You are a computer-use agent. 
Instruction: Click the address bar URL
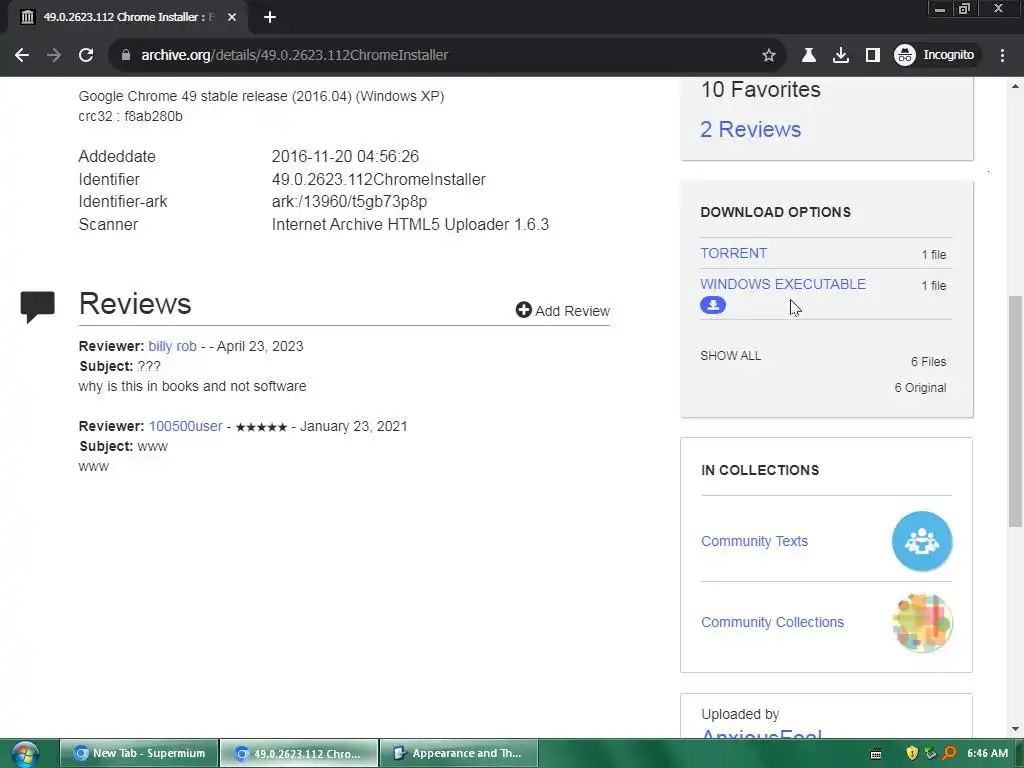[295, 55]
